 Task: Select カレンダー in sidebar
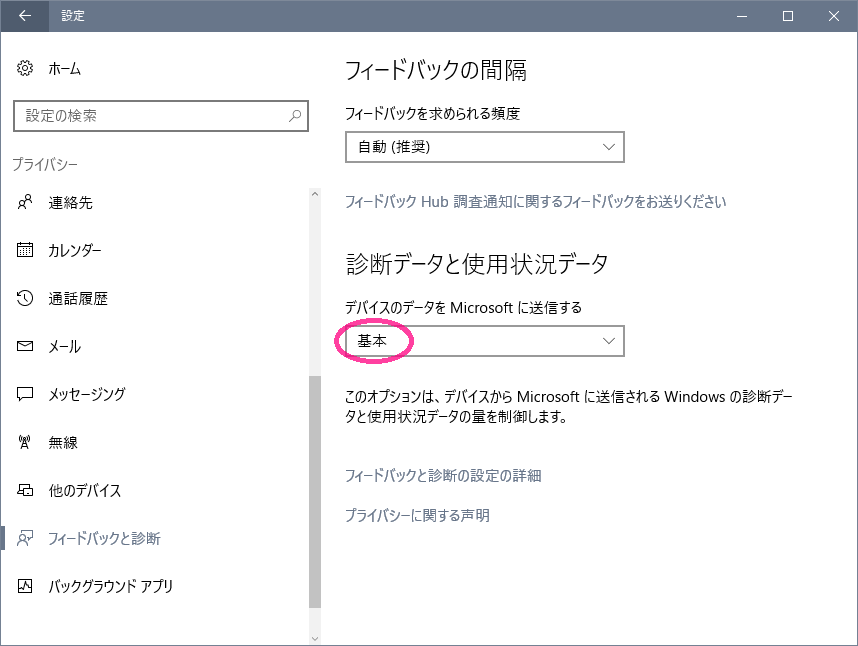coord(75,251)
